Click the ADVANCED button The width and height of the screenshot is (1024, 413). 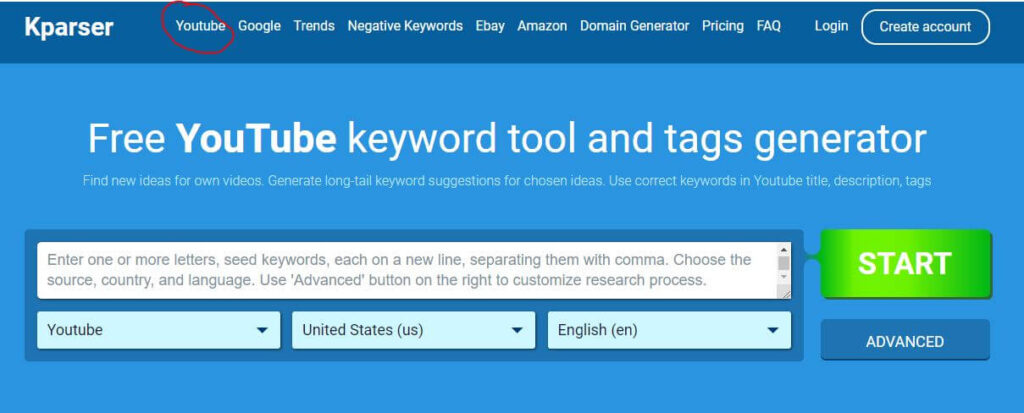(x=905, y=340)
